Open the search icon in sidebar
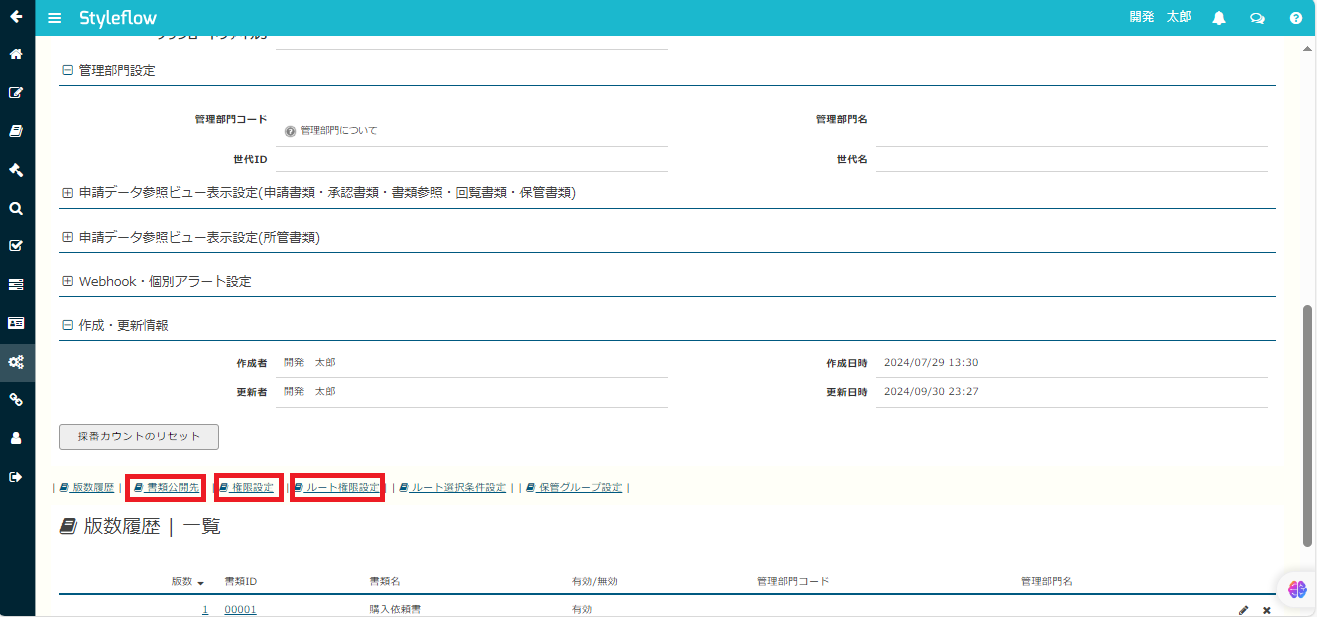1317x617 pixels. tap(16, 208)
